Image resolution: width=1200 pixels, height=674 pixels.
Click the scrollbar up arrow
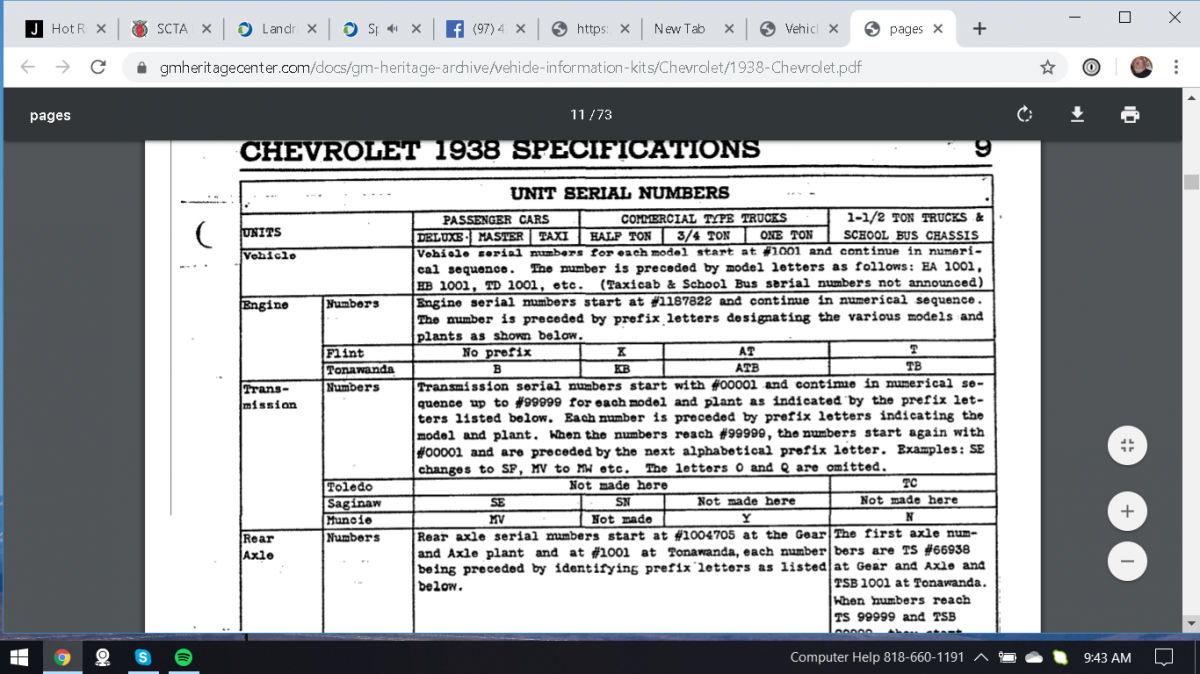point(1191,97)
